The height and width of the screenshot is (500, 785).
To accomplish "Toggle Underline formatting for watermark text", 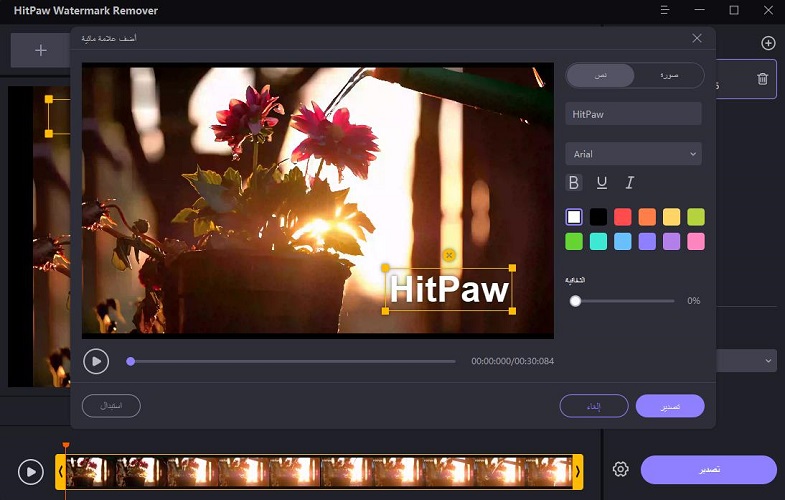I will 602,183.
